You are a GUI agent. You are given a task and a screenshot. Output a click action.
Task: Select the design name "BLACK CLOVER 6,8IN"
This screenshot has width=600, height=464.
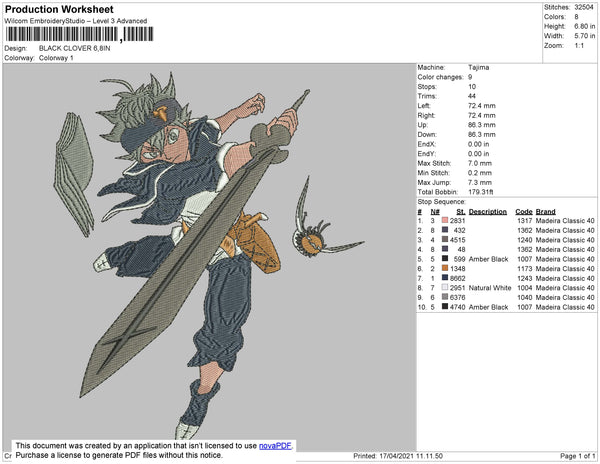(75, 48)
